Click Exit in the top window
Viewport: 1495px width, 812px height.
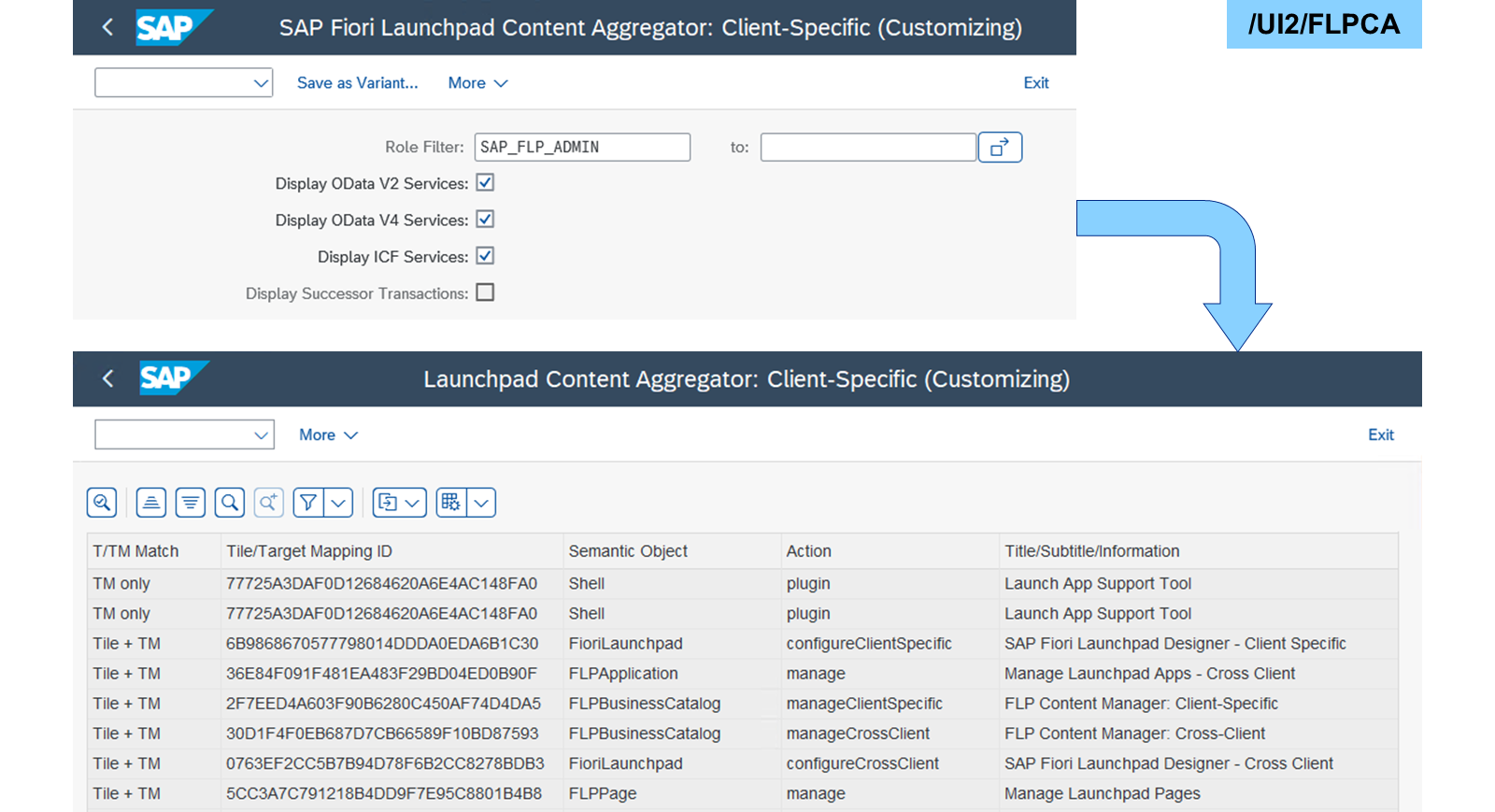point(1036,83)
